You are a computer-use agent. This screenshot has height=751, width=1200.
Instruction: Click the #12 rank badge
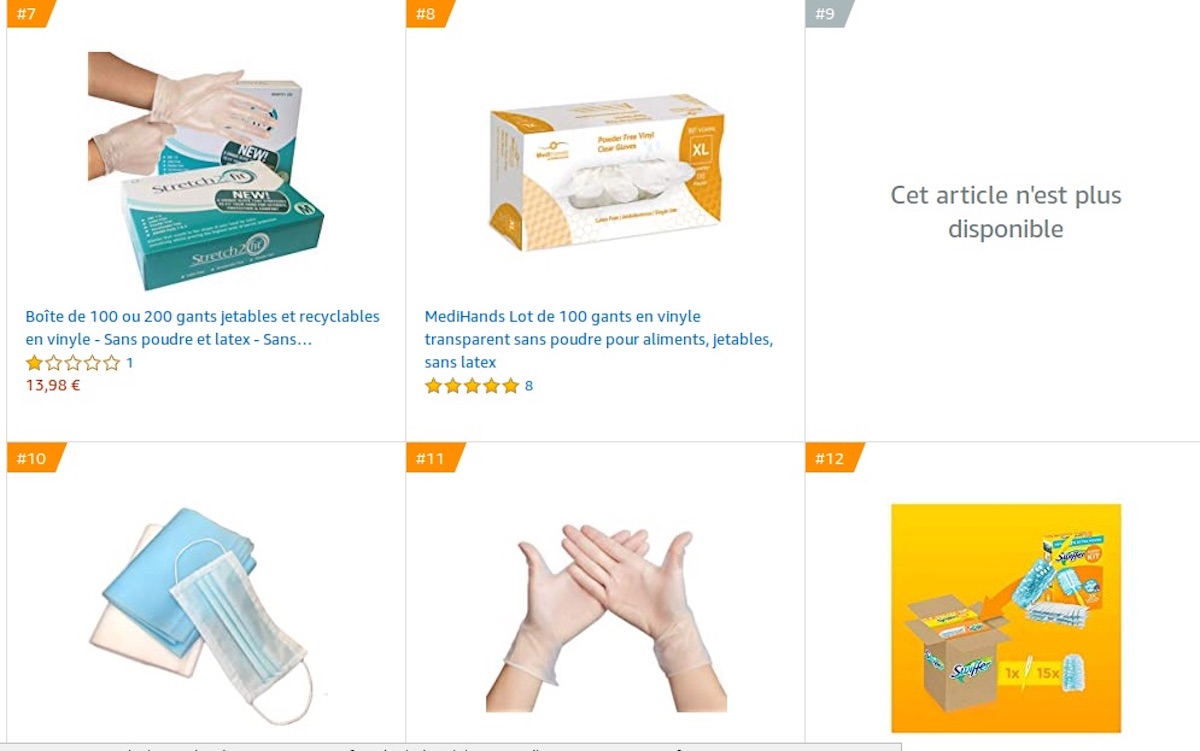click(x=832, y=458)
